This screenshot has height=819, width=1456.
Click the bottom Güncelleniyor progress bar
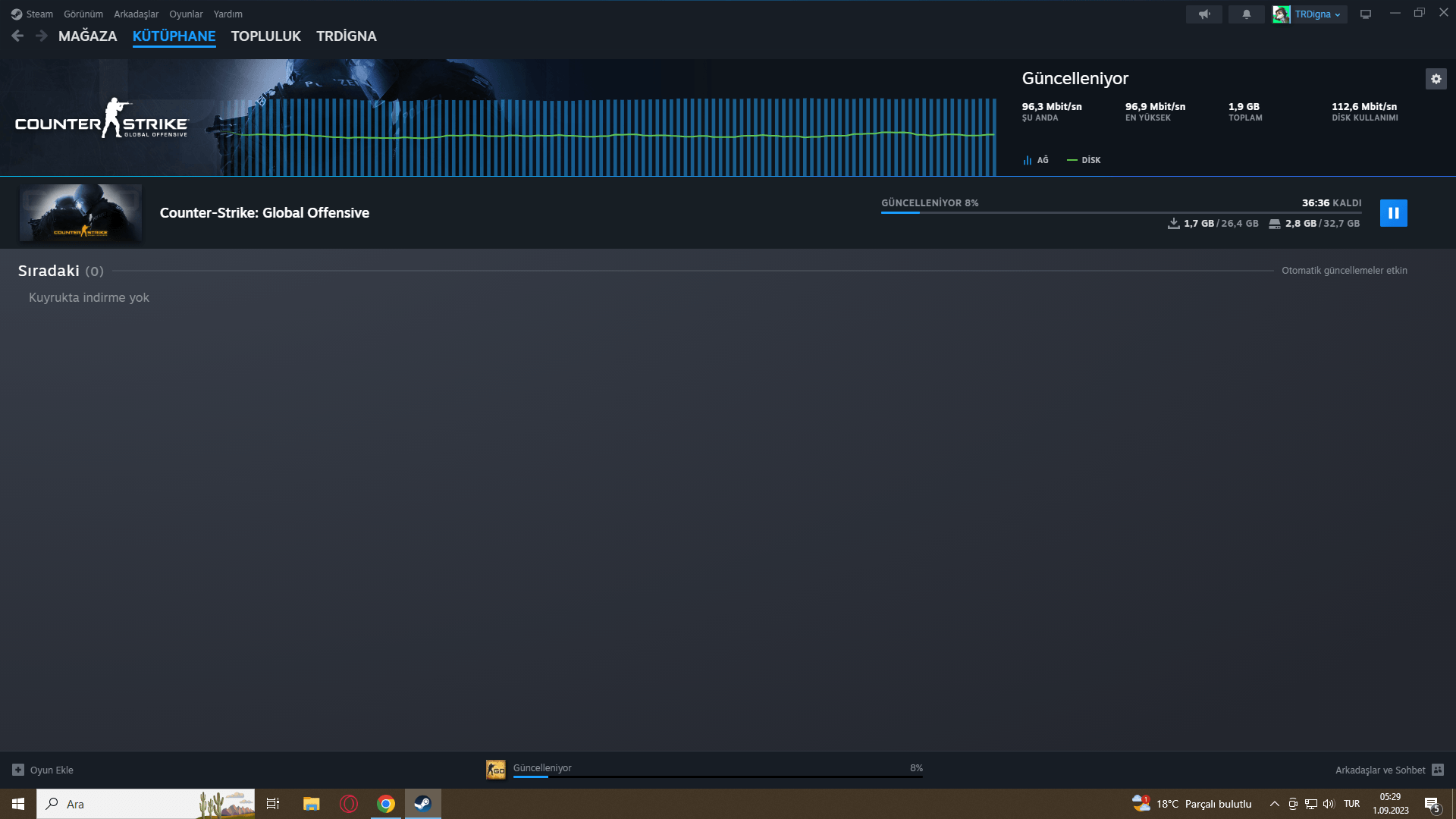click(x=718, y=777)
